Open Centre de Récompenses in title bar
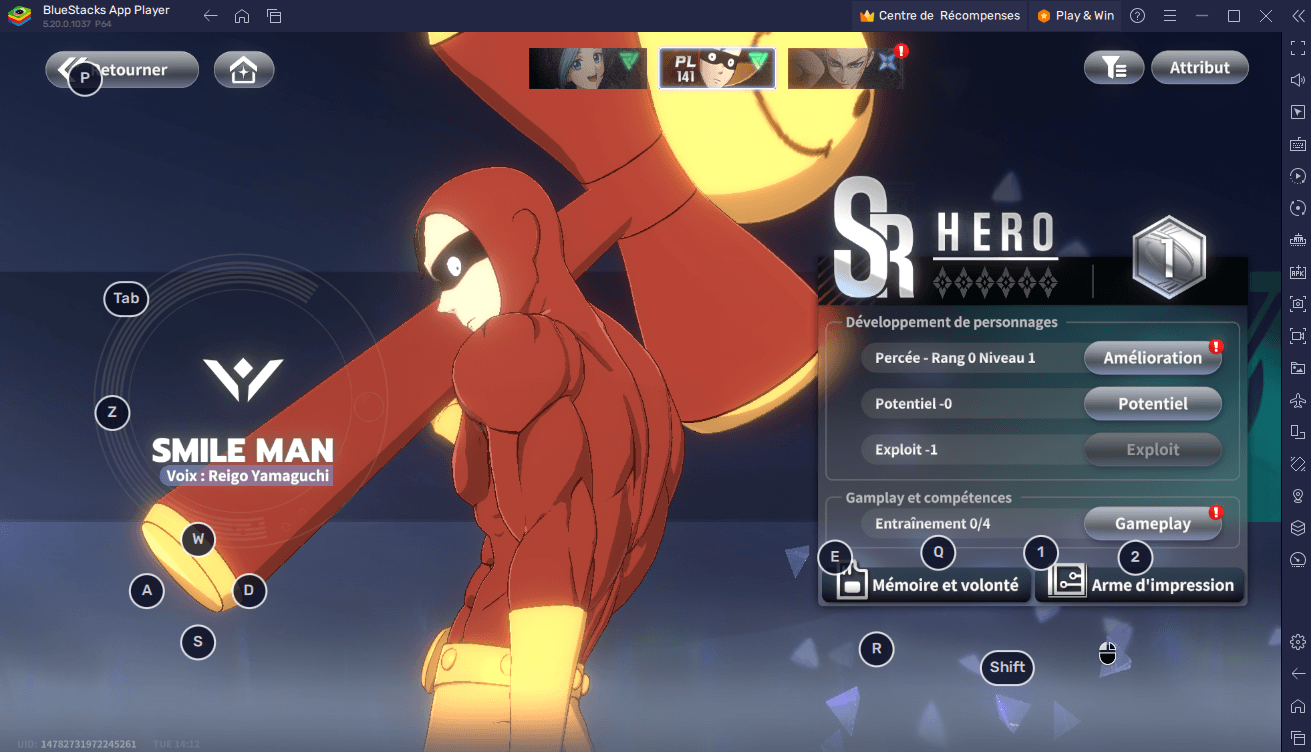This screenshot has height=752, width=1311. tap(940, 15)
